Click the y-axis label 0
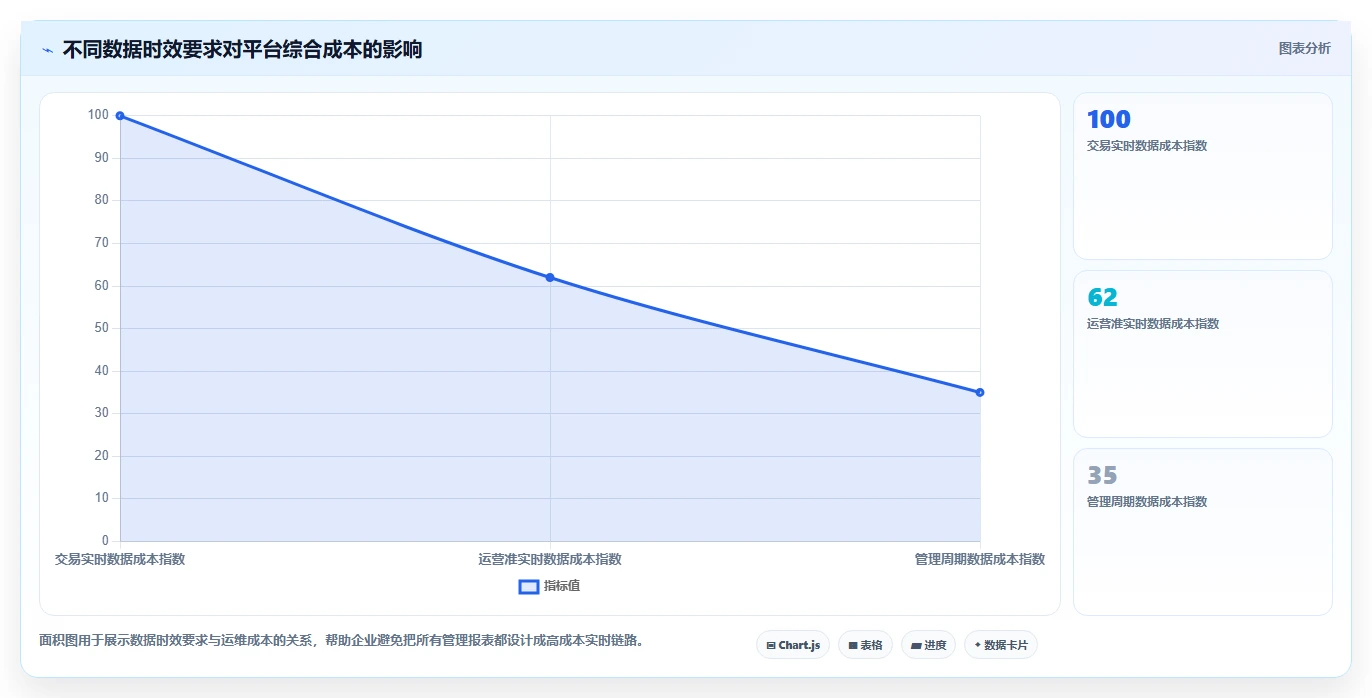This screenshot has width=1372, height=698. tap(105, 541)
